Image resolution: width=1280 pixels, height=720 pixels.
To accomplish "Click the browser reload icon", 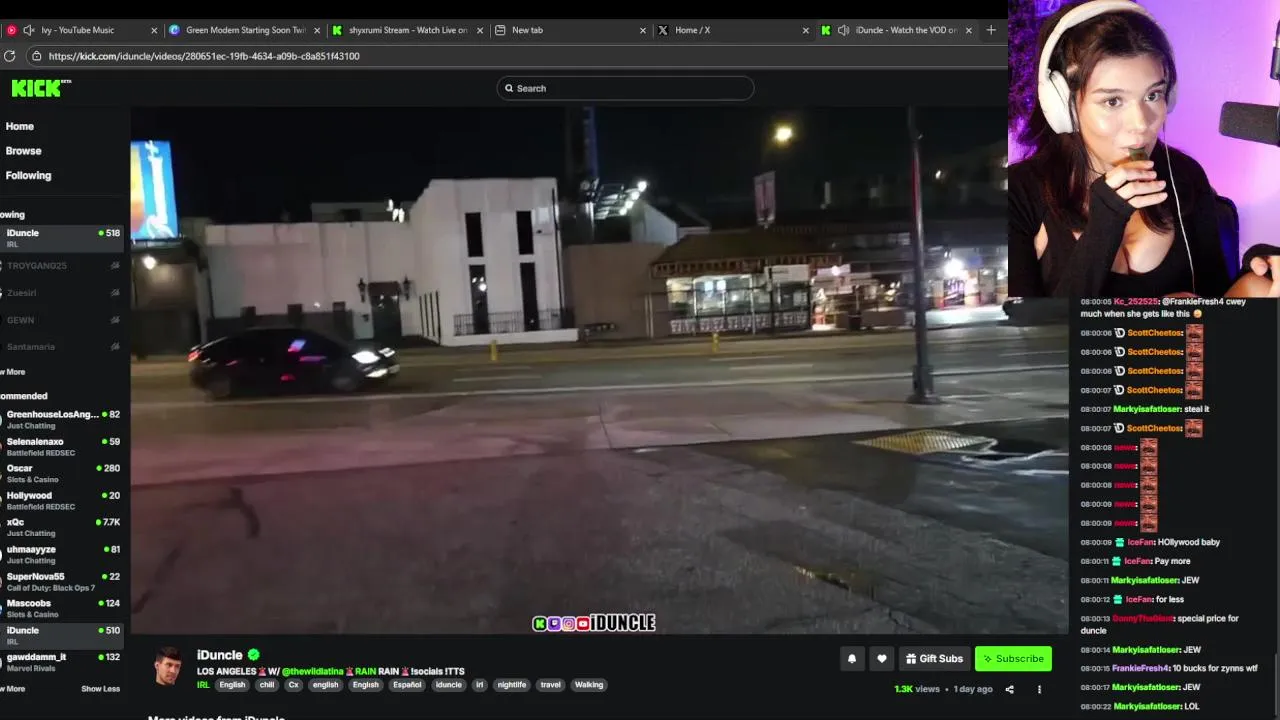I will (x=10, y=56).
